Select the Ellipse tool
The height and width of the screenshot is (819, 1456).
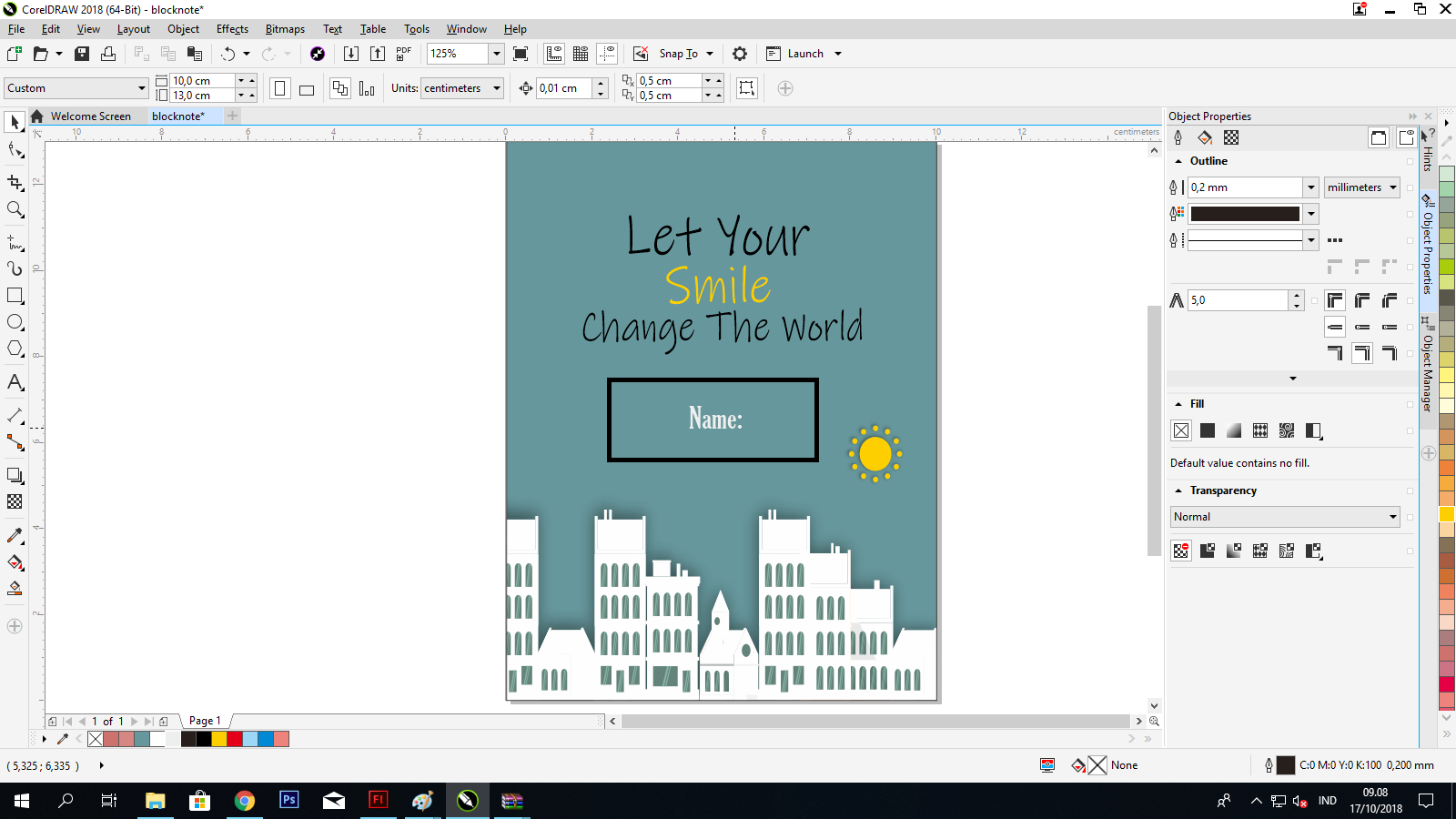click(x=14, y=322)
